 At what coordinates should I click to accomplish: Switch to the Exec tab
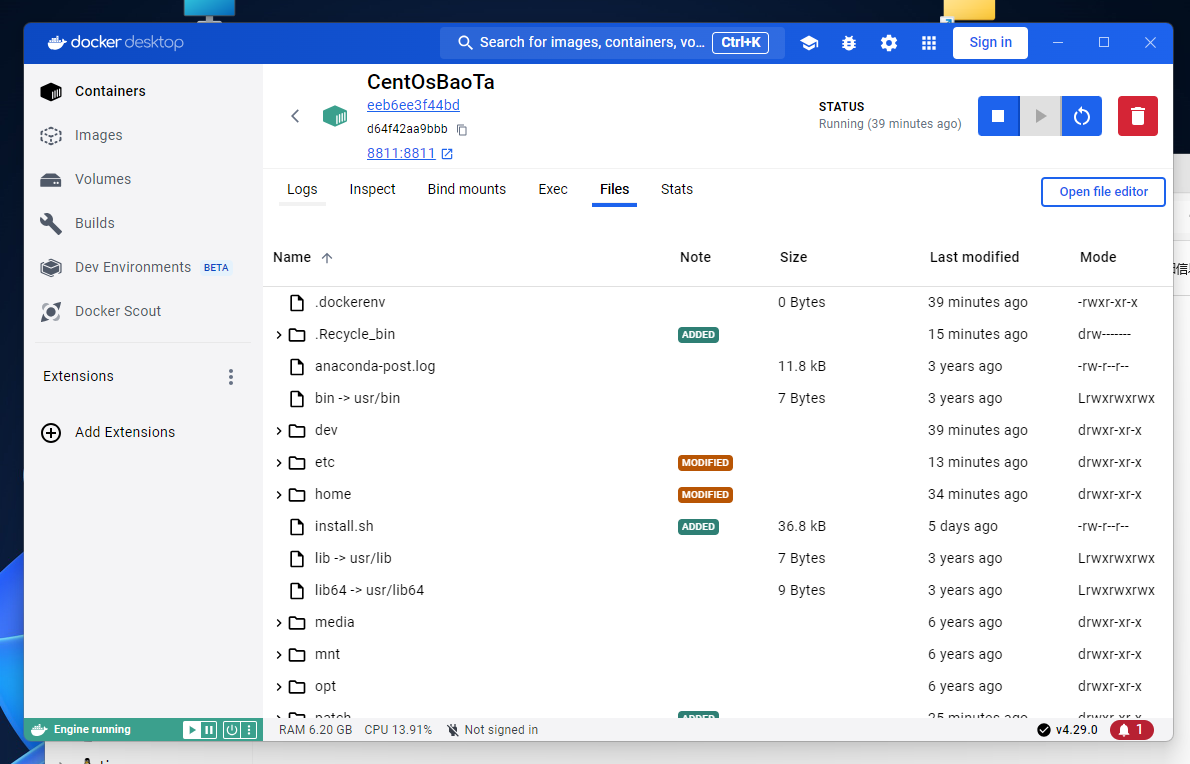tap(553, 190)
